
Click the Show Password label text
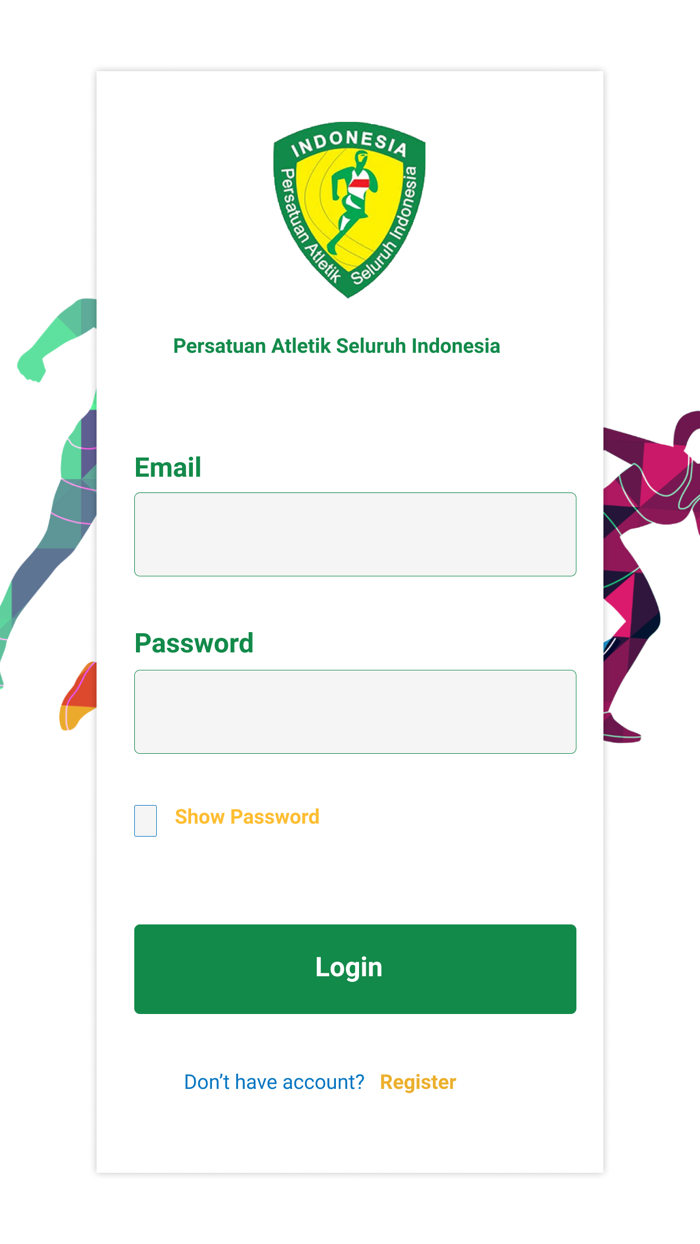246,817
